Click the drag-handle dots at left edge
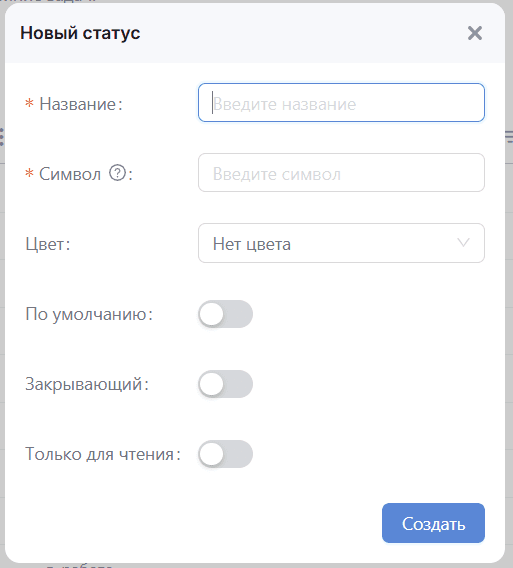Image resolution: width=513 pixels, height=568 pixels. coord(2,137)
